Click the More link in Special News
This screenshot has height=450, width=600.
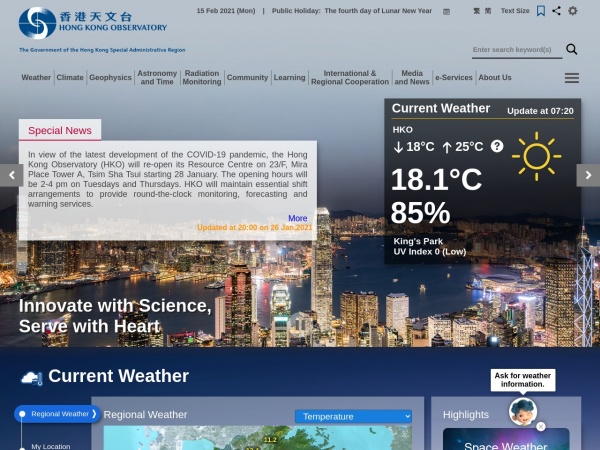[x=297, y=218]
